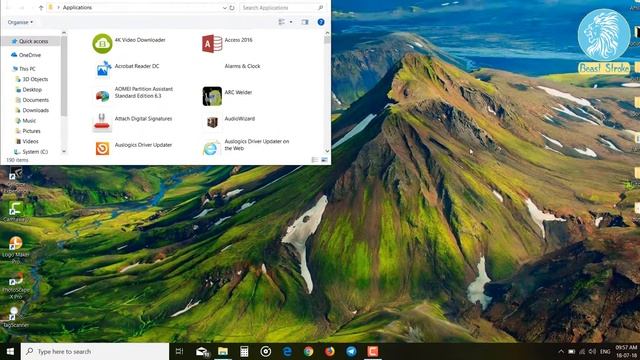Viewport: 640px width, 360px height.
Task: Click the Alarms & Clock label
Action: pos(242,66)
